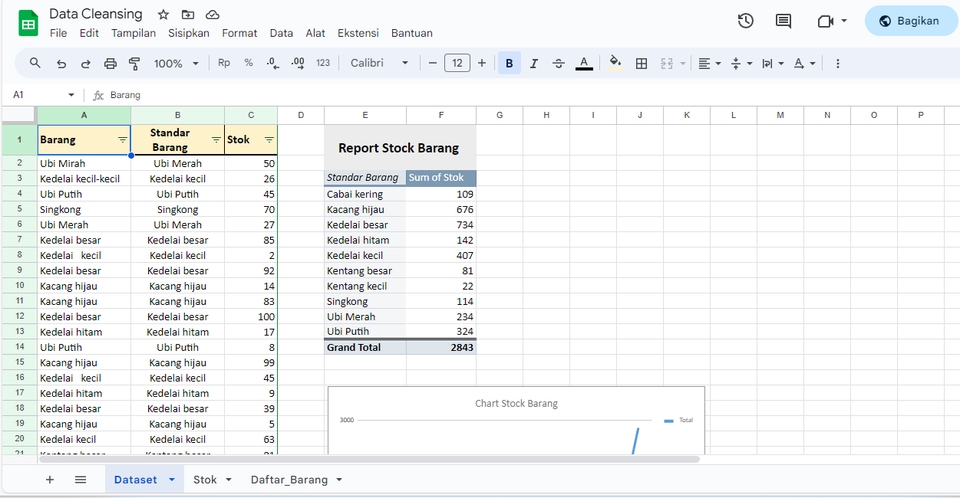
Task: Click the merge cells icon
Action: (x=667, y=63)
